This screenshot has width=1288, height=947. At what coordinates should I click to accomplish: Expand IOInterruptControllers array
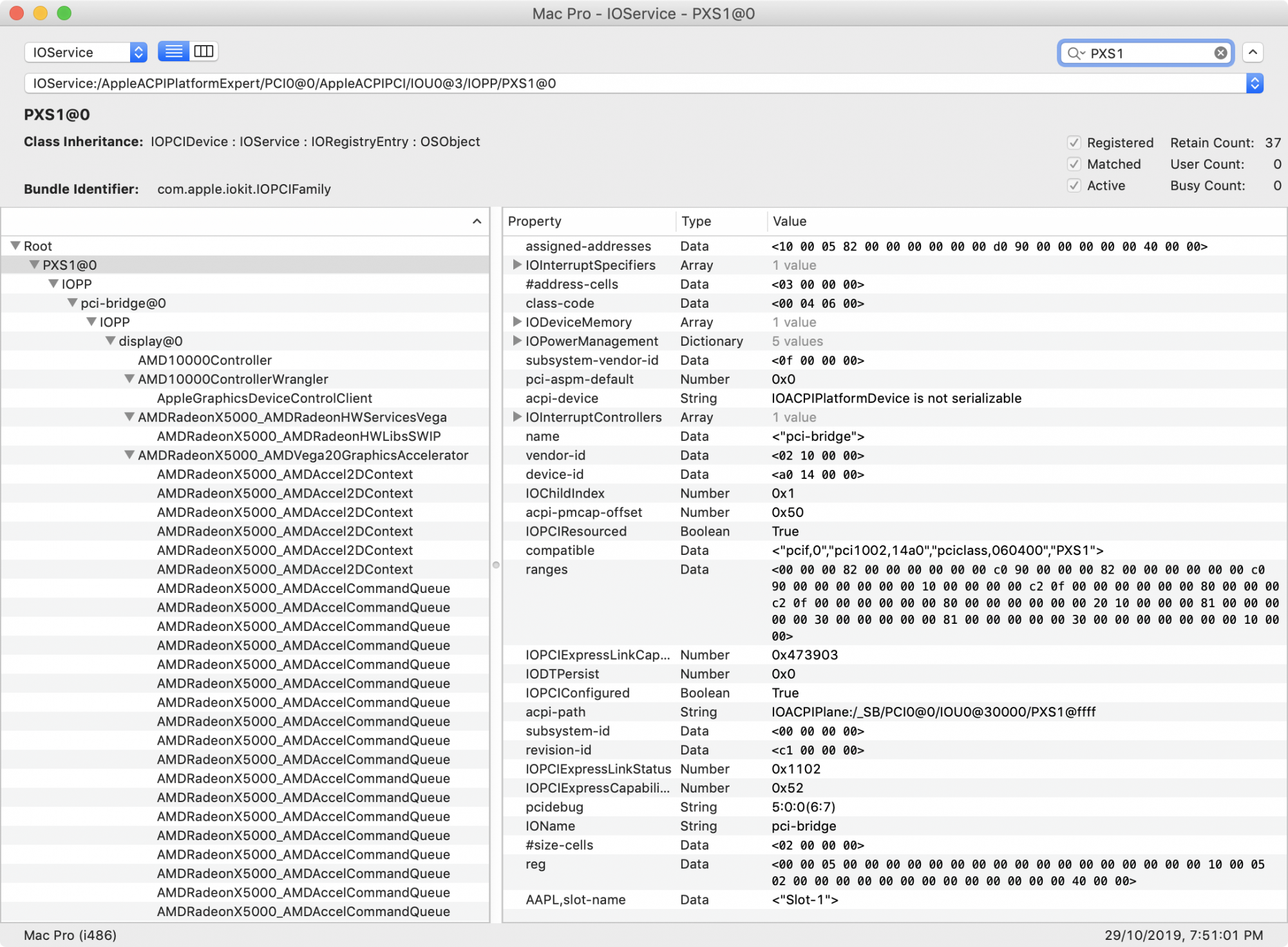coord(516,417)
